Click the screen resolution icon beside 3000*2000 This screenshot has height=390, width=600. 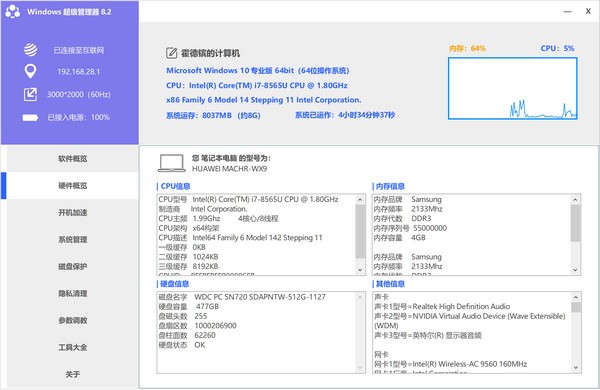(30, 94)
